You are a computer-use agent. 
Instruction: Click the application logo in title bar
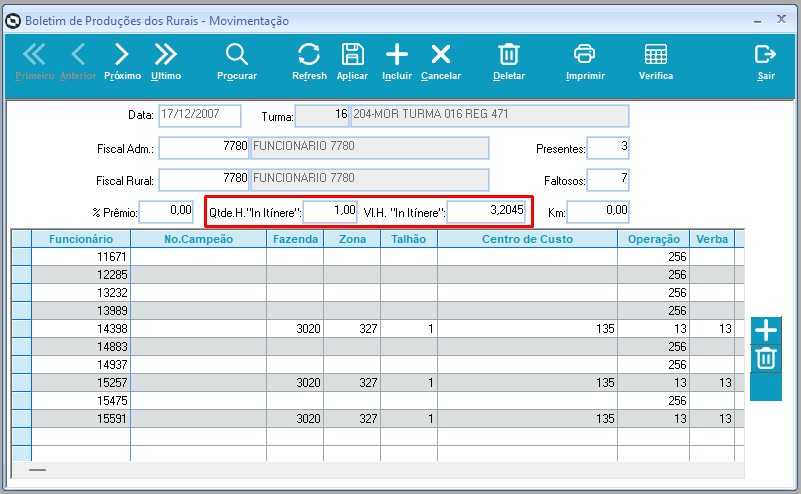pyautogui.click(x=13, y=21)
